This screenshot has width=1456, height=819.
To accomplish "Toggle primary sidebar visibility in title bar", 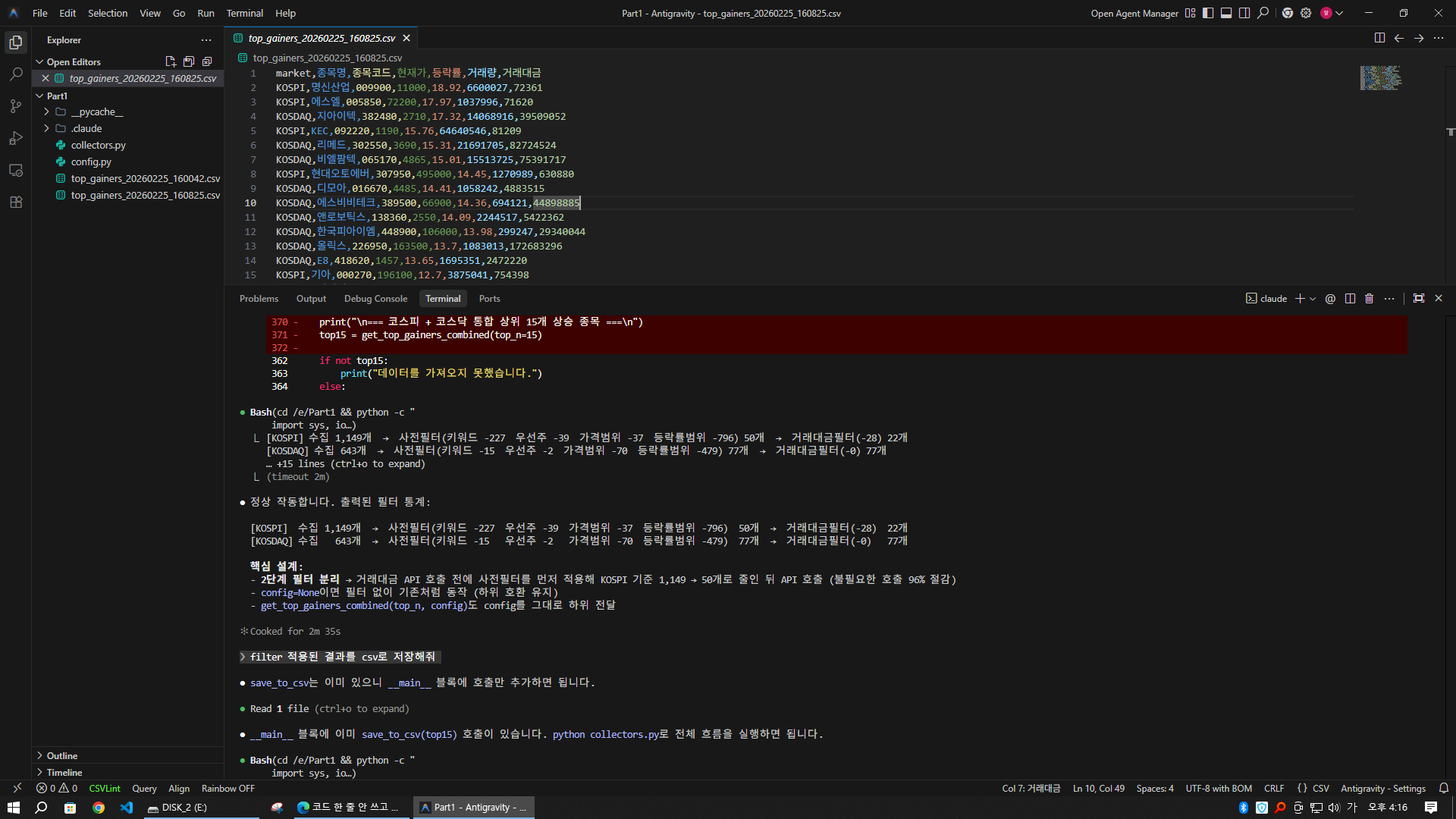I will 1208,13.
